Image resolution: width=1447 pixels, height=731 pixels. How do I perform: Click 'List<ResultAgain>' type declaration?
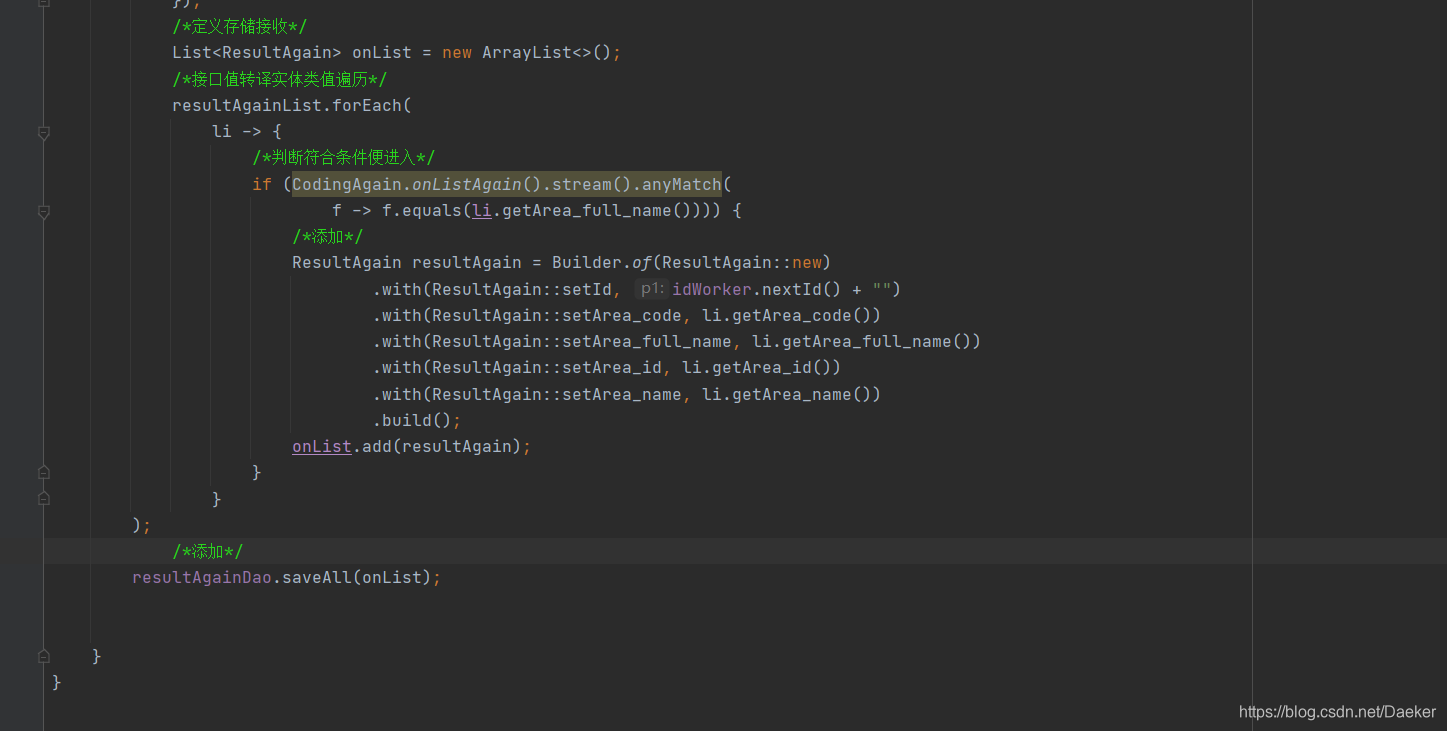click(257, 53)
